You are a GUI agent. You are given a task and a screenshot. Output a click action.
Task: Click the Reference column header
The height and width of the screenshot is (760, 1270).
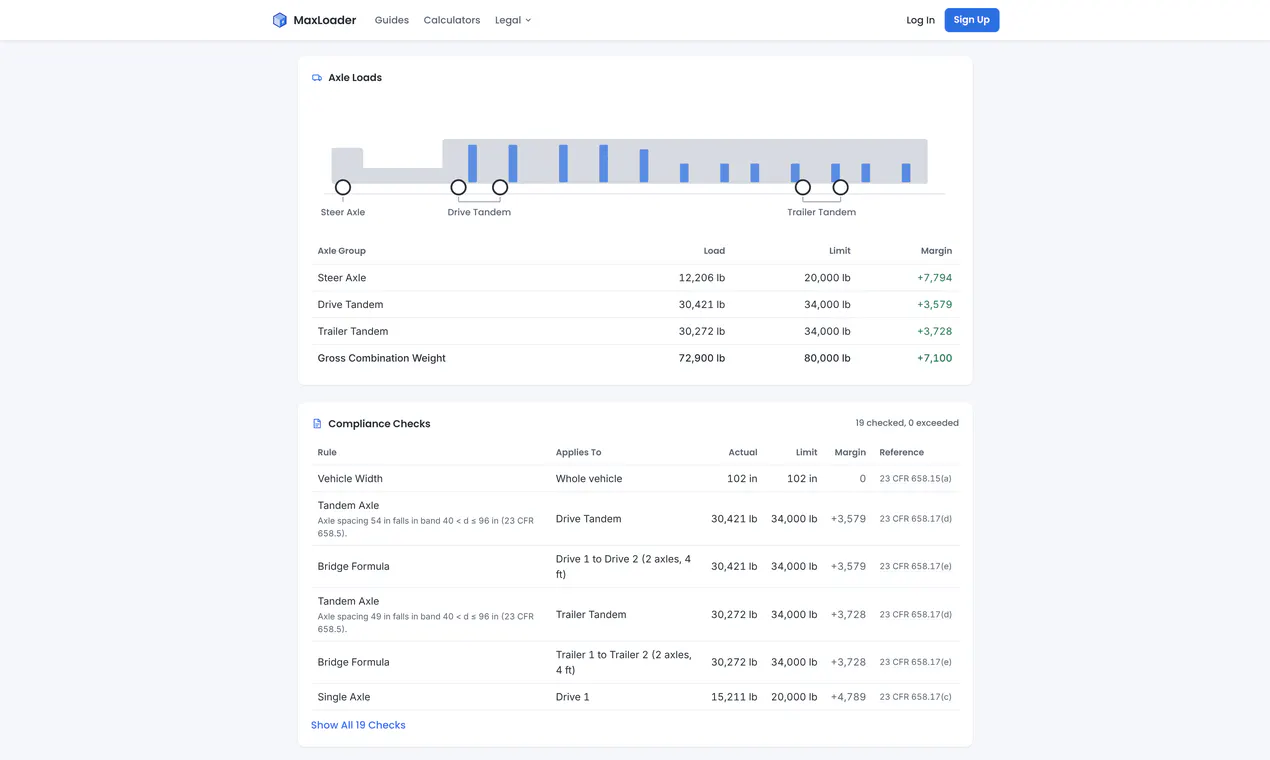(902, 452)
